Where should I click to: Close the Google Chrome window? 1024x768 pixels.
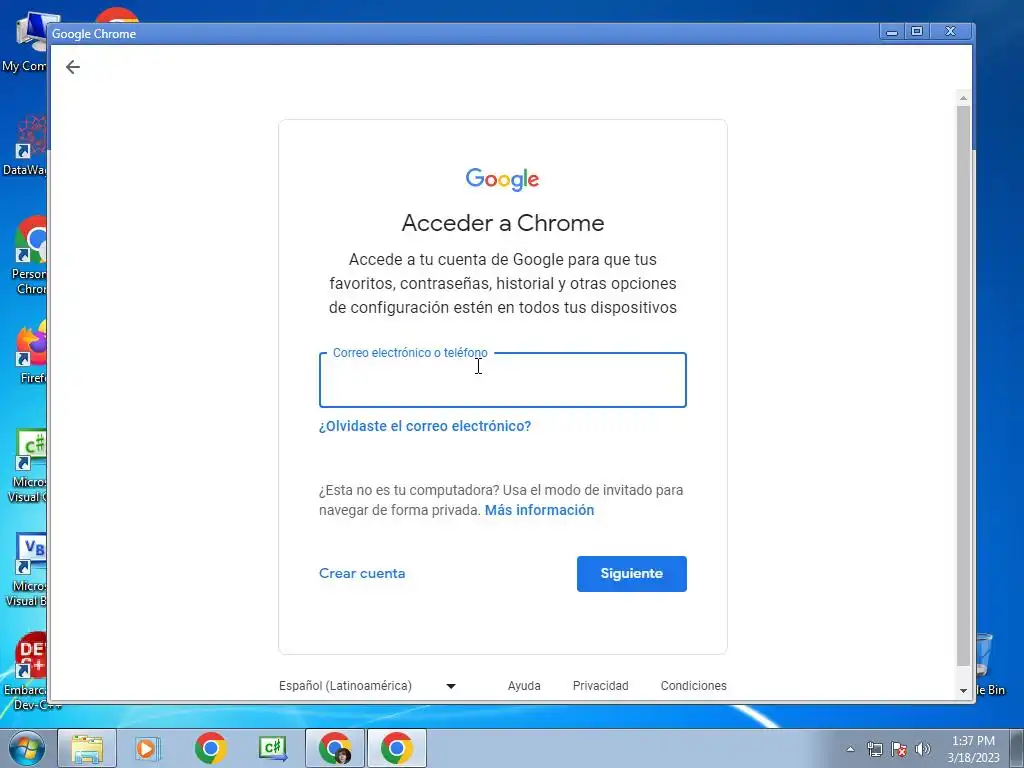point(951,31)
